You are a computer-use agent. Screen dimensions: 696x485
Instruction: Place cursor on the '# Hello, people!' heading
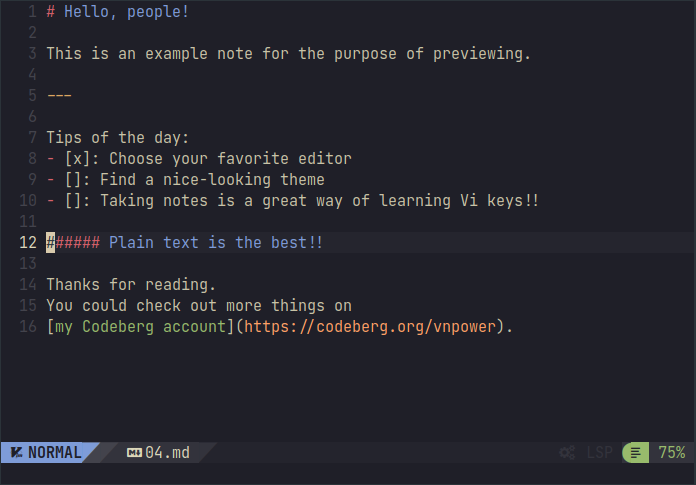point(126,12)
